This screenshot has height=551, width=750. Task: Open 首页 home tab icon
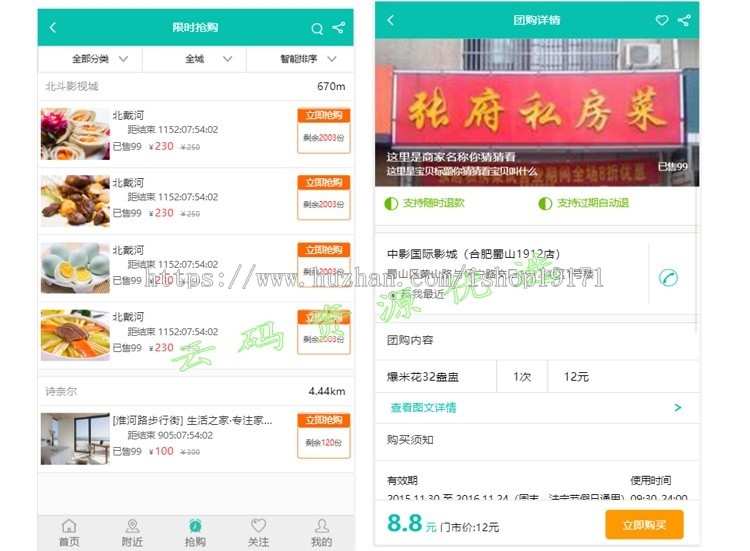[x=68, y=526]
